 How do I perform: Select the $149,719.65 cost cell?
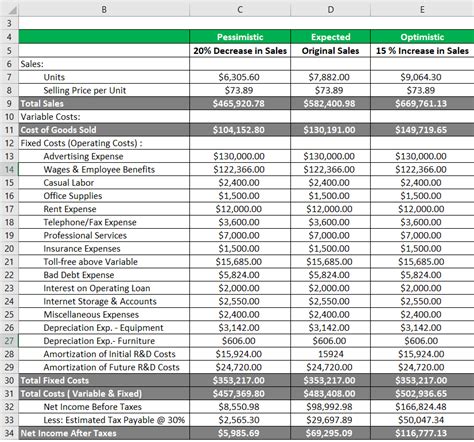click(422, 130)
